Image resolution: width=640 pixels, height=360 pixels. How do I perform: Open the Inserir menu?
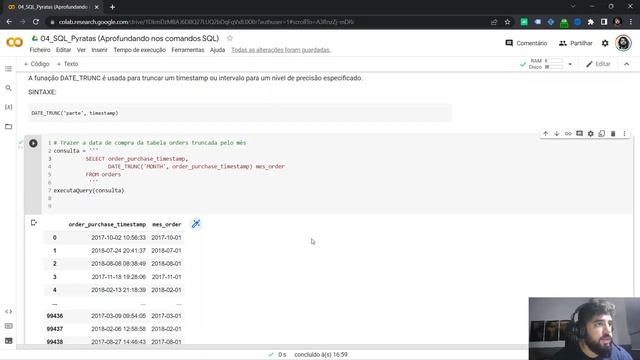click(x=99, y=50)
